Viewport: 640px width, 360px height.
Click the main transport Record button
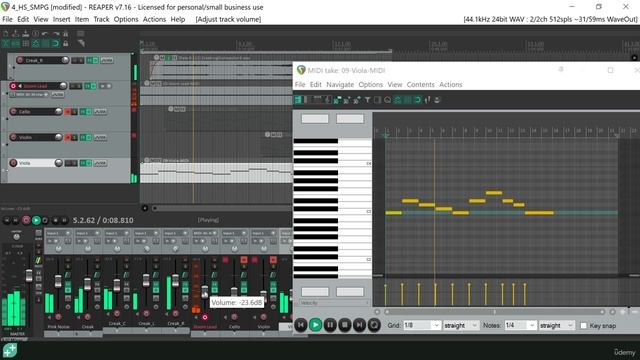(26, 220)
